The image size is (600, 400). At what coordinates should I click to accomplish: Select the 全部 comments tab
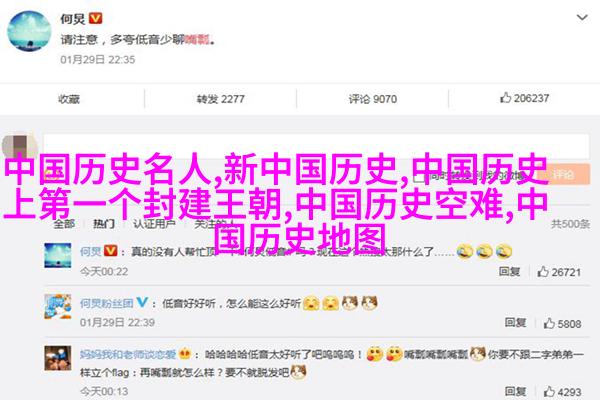tap(64, 224)
